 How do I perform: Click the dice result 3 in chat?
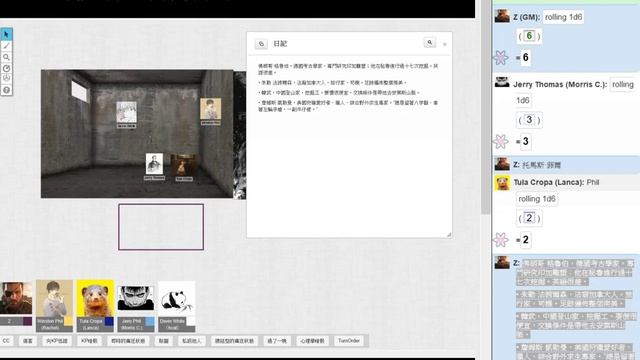click(x=529, y=120)
